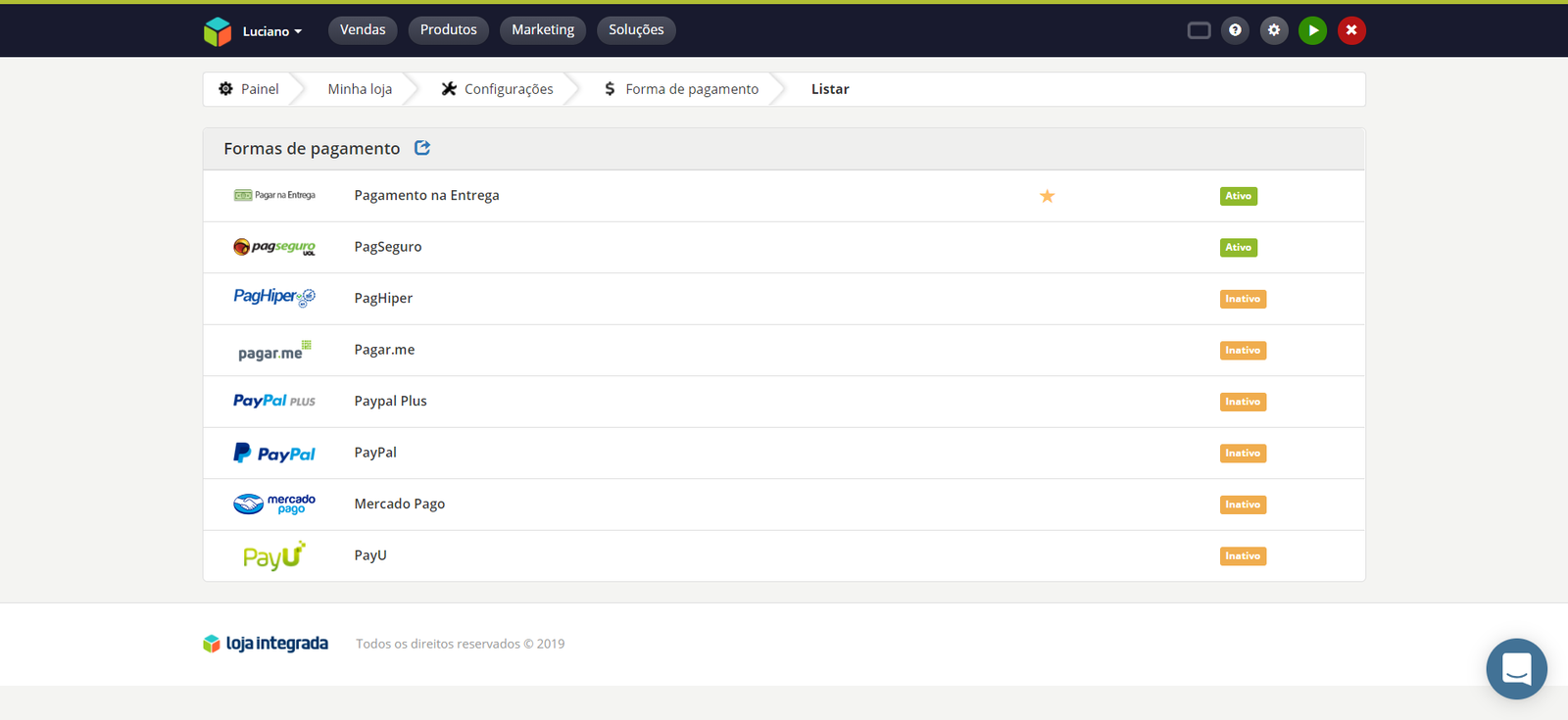This screenshot has width=1568, height=720.
Task: Open the Vendas menu
Action: 363,30
